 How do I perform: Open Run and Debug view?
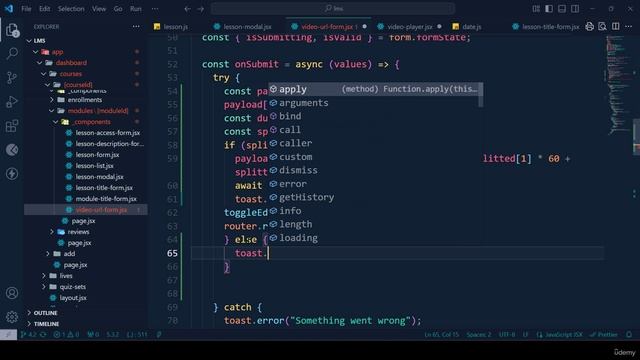pyautogui.click(x=12, y=102)
